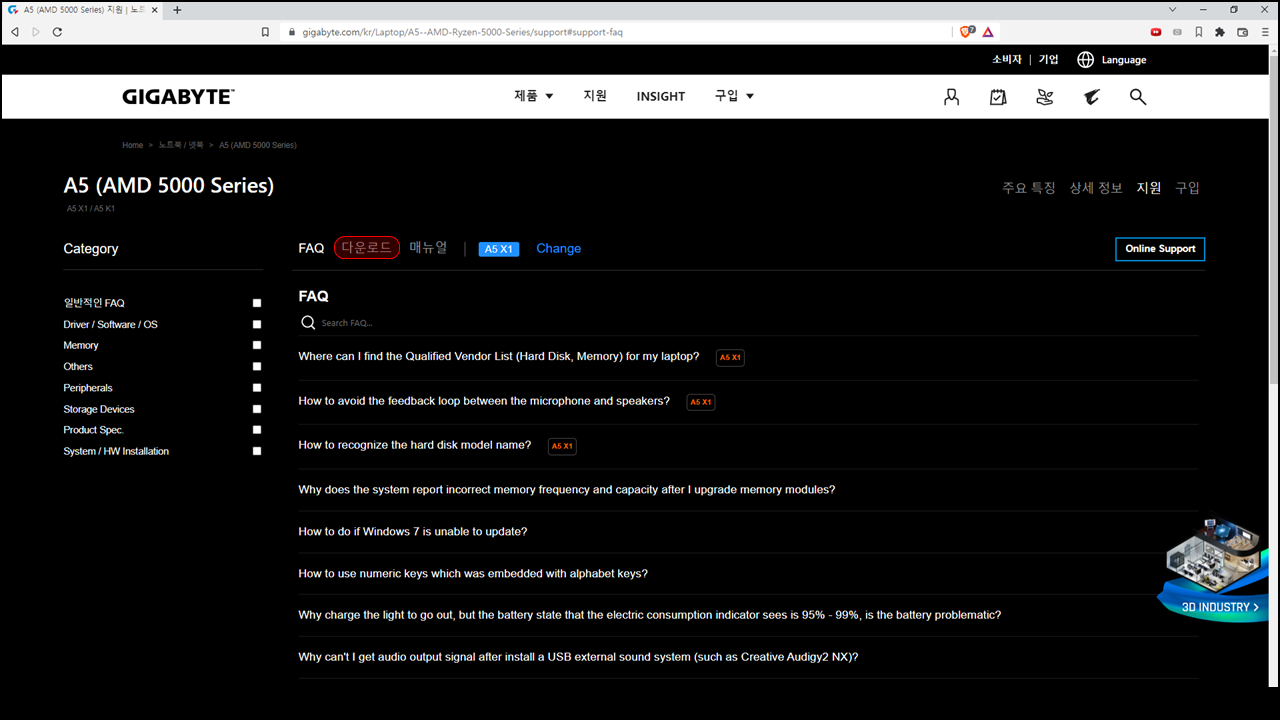The width and height of the screenshot is (1280, 720).
Task: Check the Driver / Software / OS checkbox
Action: 257,324
